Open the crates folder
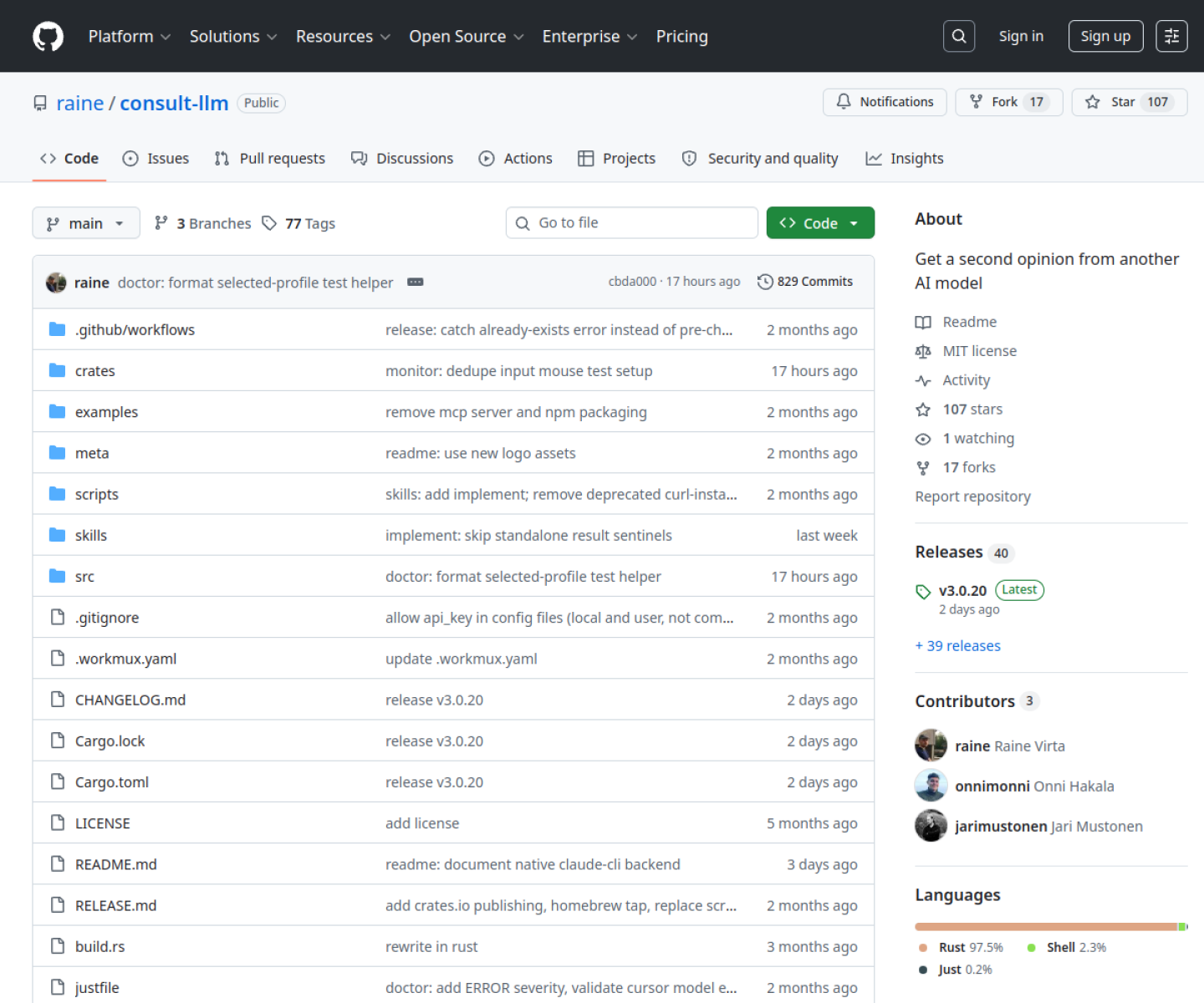Screen dimensions: 1204x1003 coord(95,371)
